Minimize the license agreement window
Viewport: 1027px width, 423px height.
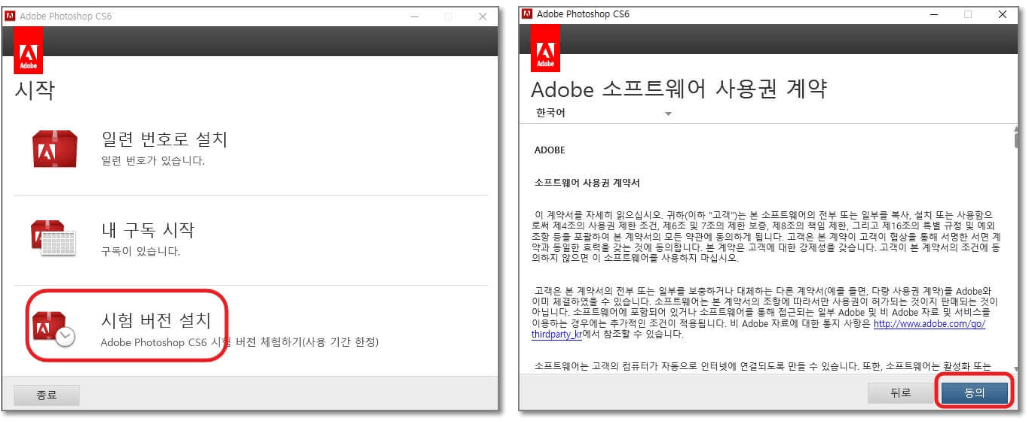pyautogui.click(x=933, y=14)
